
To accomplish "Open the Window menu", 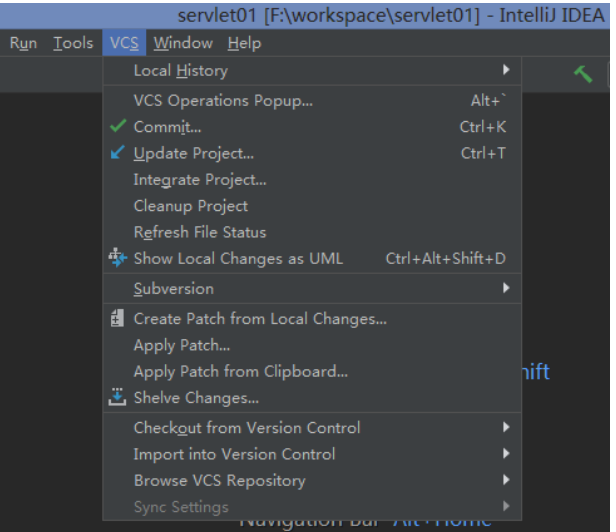I will 183,43.
